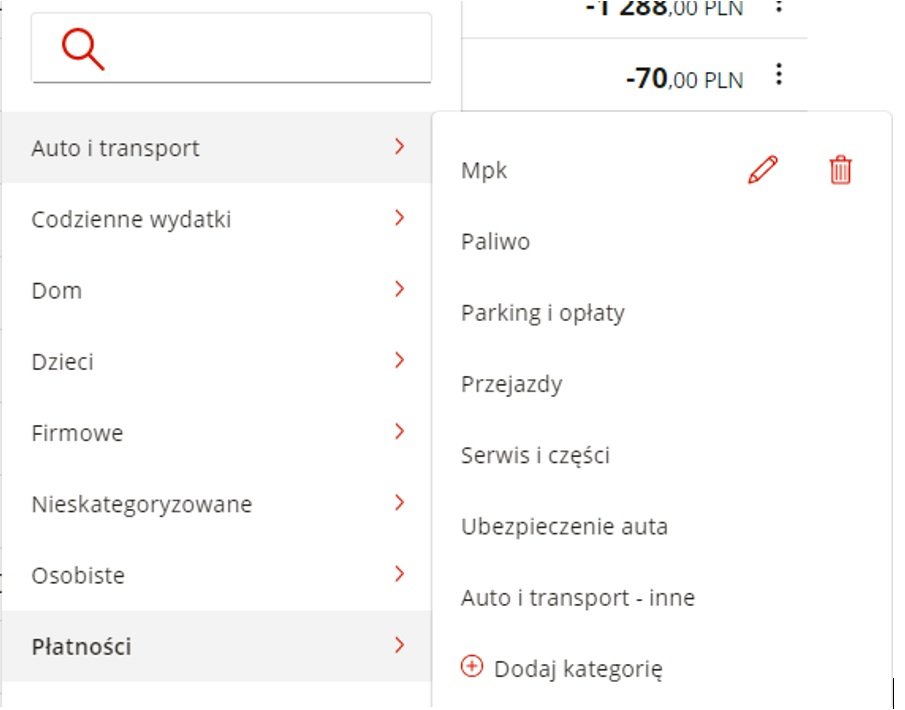
Task: Click the red magnifying glass search icon
Action: coord(83,49)
